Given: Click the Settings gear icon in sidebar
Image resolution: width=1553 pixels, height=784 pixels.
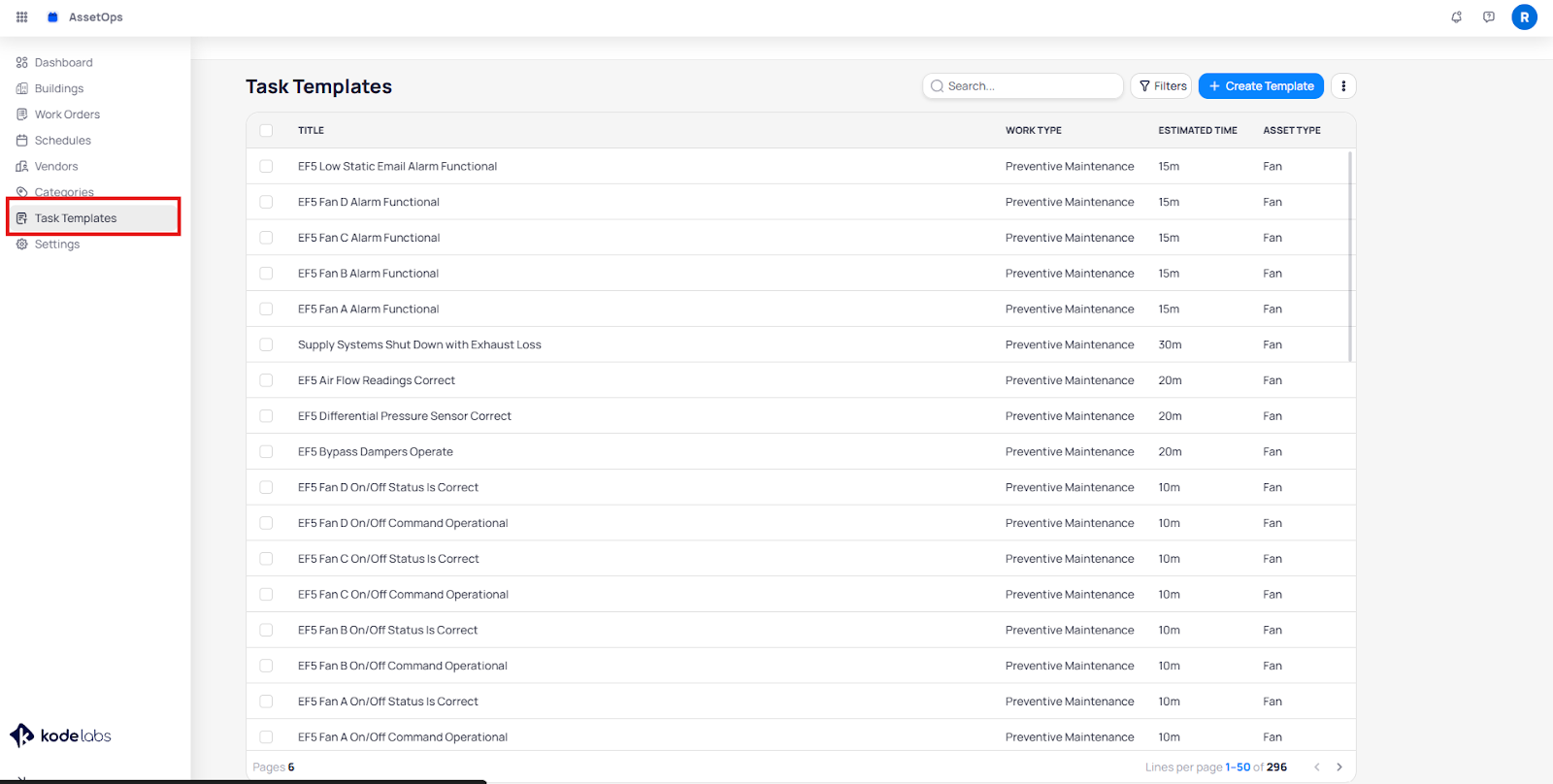Looking at the screenshot, I should (21, 245).
